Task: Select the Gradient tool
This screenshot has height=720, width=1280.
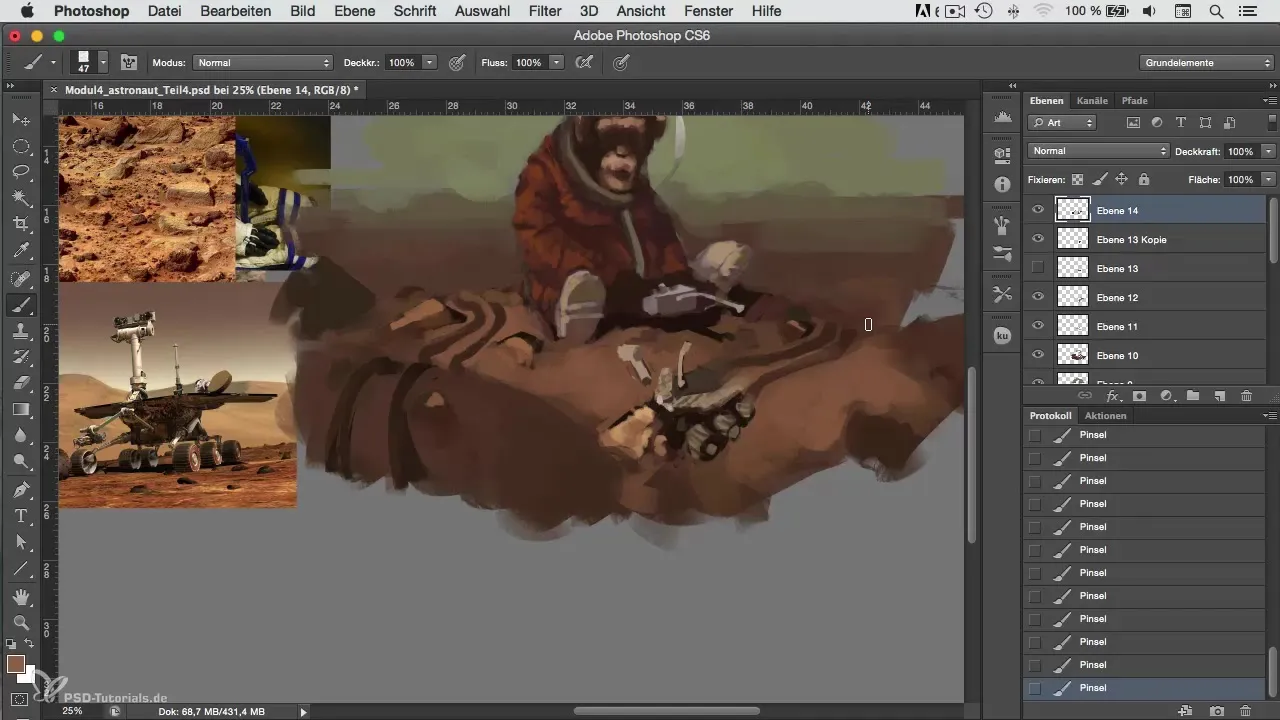Action: [x=21, y=409]
